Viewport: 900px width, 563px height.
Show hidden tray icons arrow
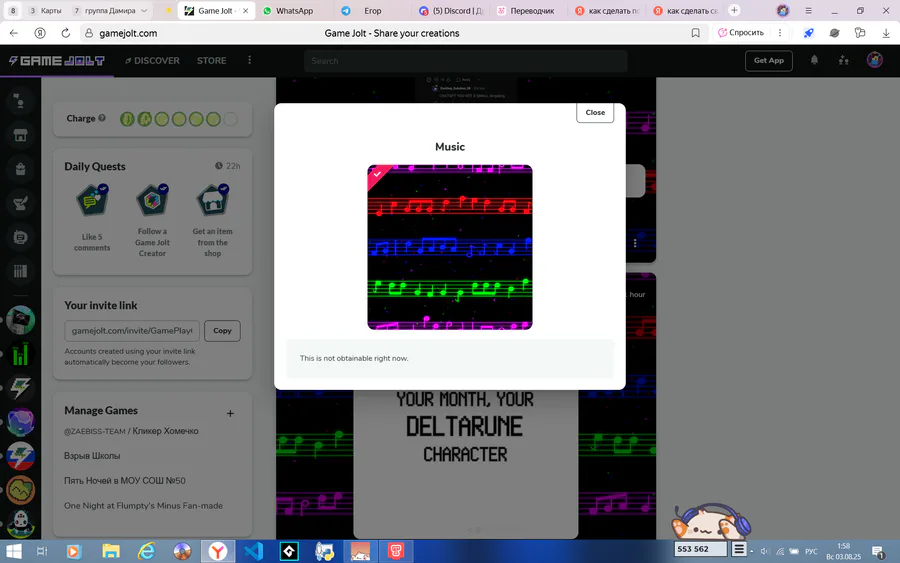point(751,552)
